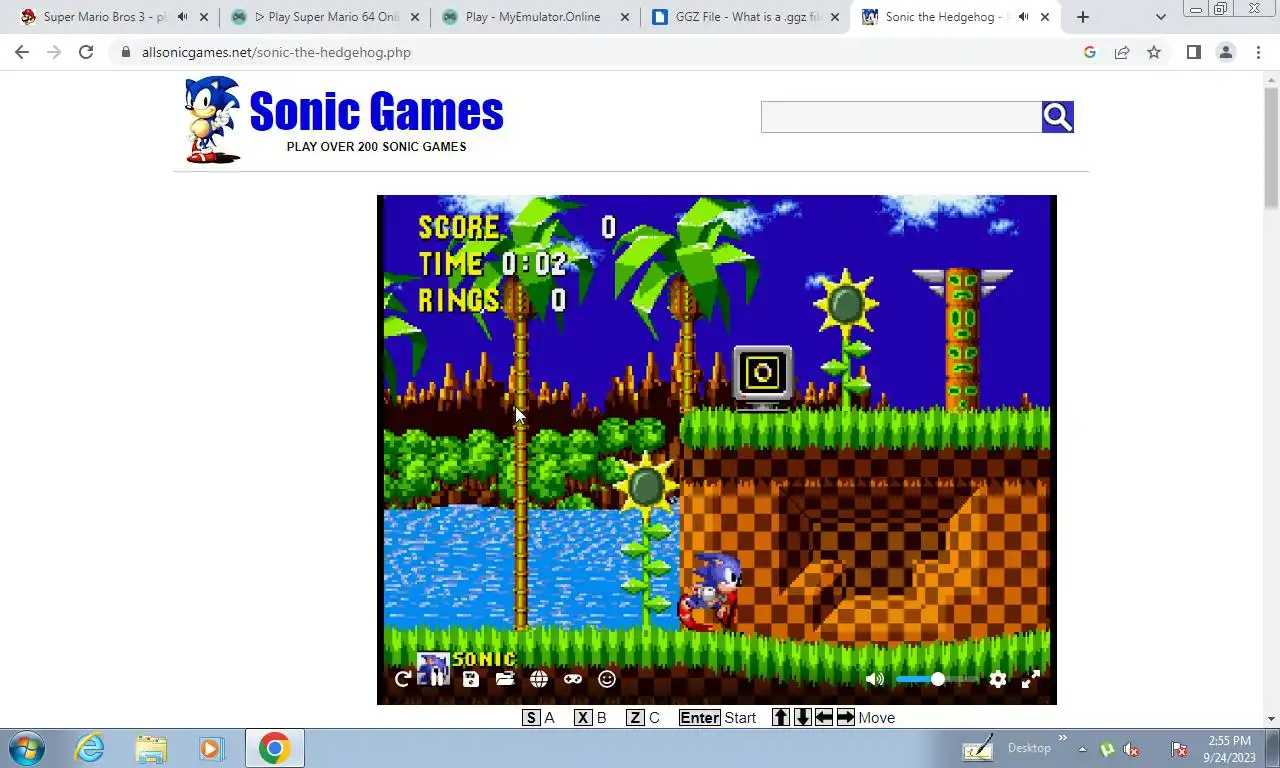Open Chrome three-dot menu

pos(1258,52)
